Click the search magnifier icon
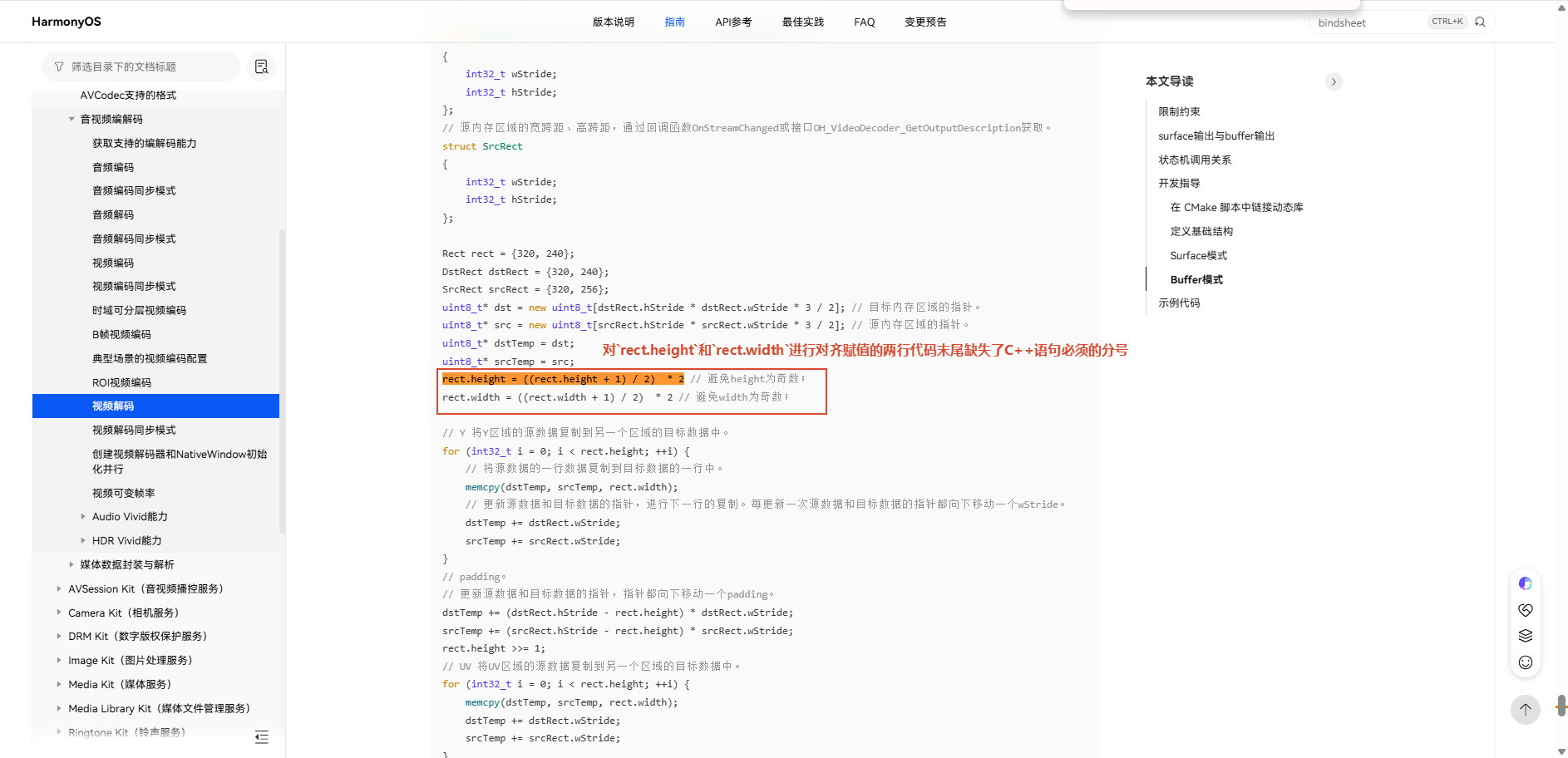Viewport: 1568px width, 758px height. (1480, 22)
